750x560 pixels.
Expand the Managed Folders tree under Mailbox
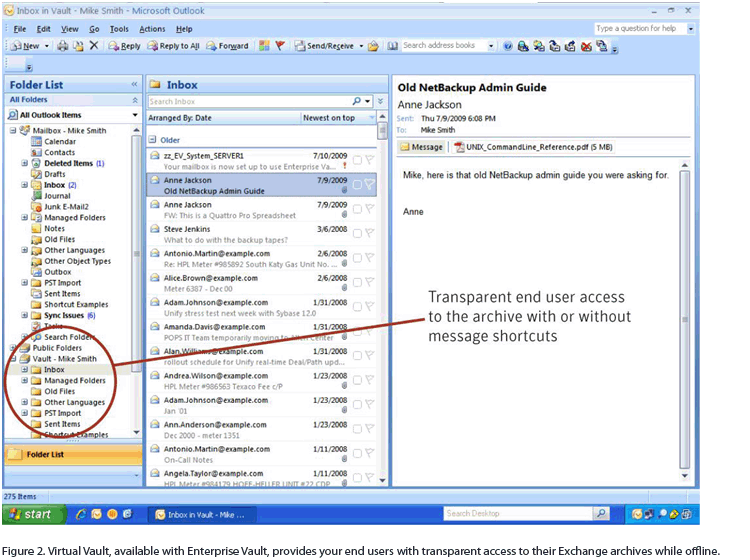(x=25, y=218)
